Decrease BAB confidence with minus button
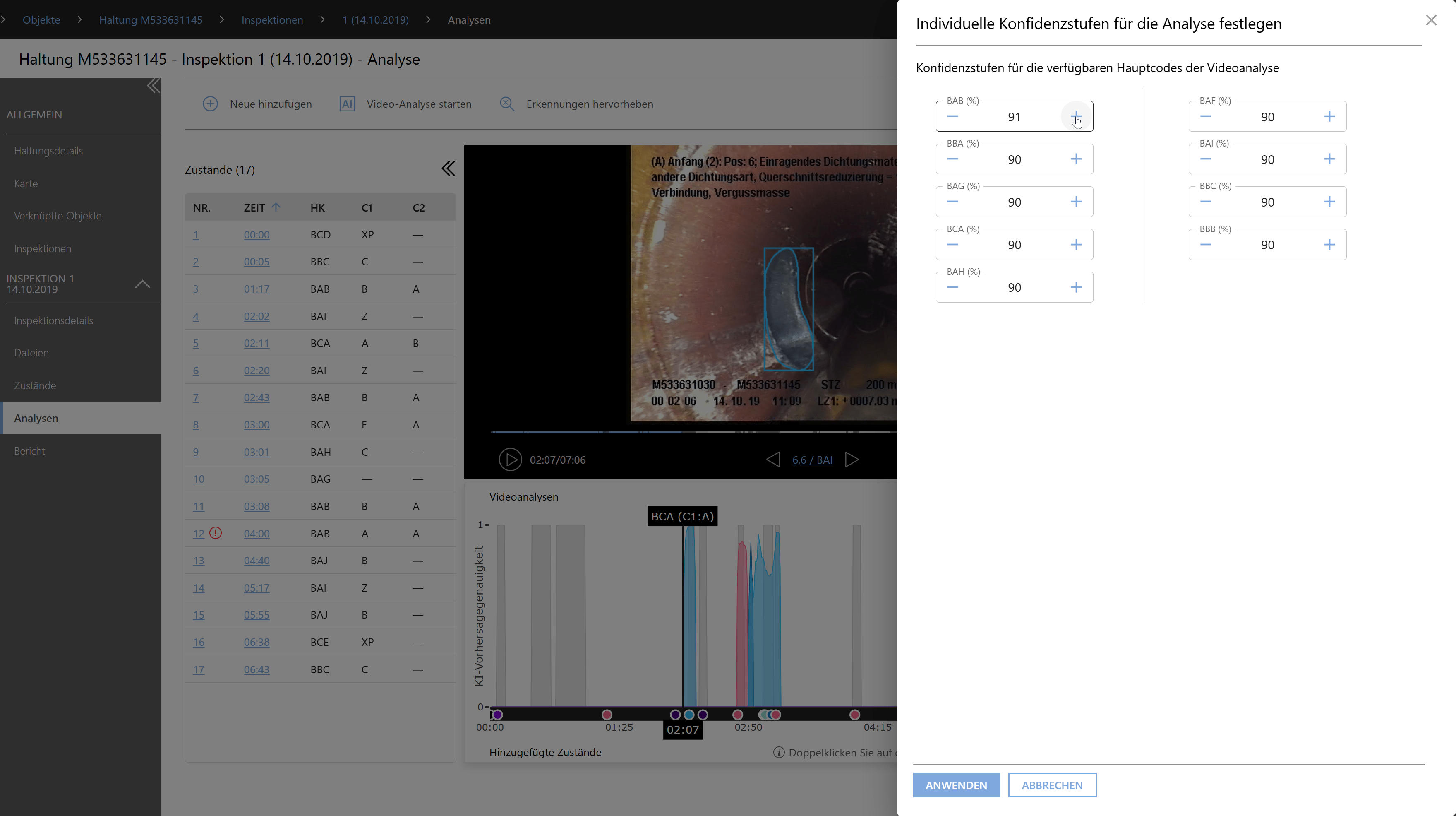The width and height of the screenshot is (1456, 816). (x=952, y=116)
